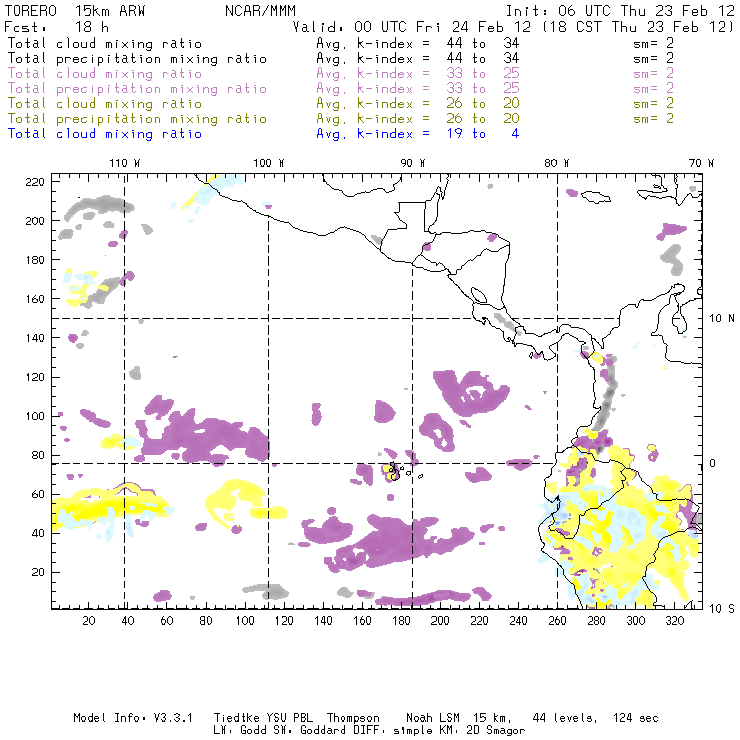Click the "100 W" longitude label
This screenshot has width=740, height=740.
(269, 163)
